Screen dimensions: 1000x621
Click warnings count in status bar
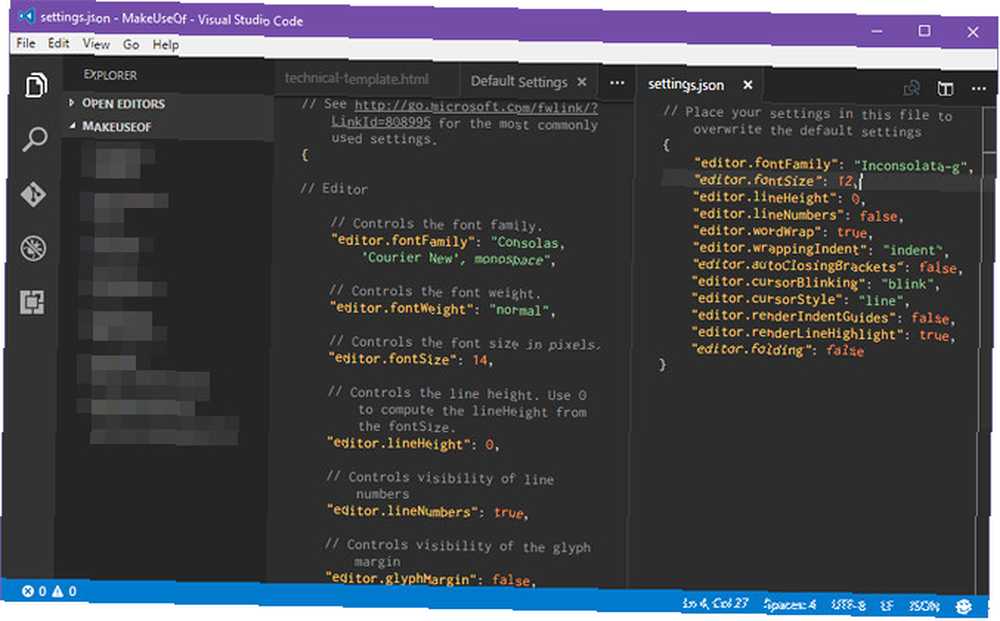coord(64,591)
